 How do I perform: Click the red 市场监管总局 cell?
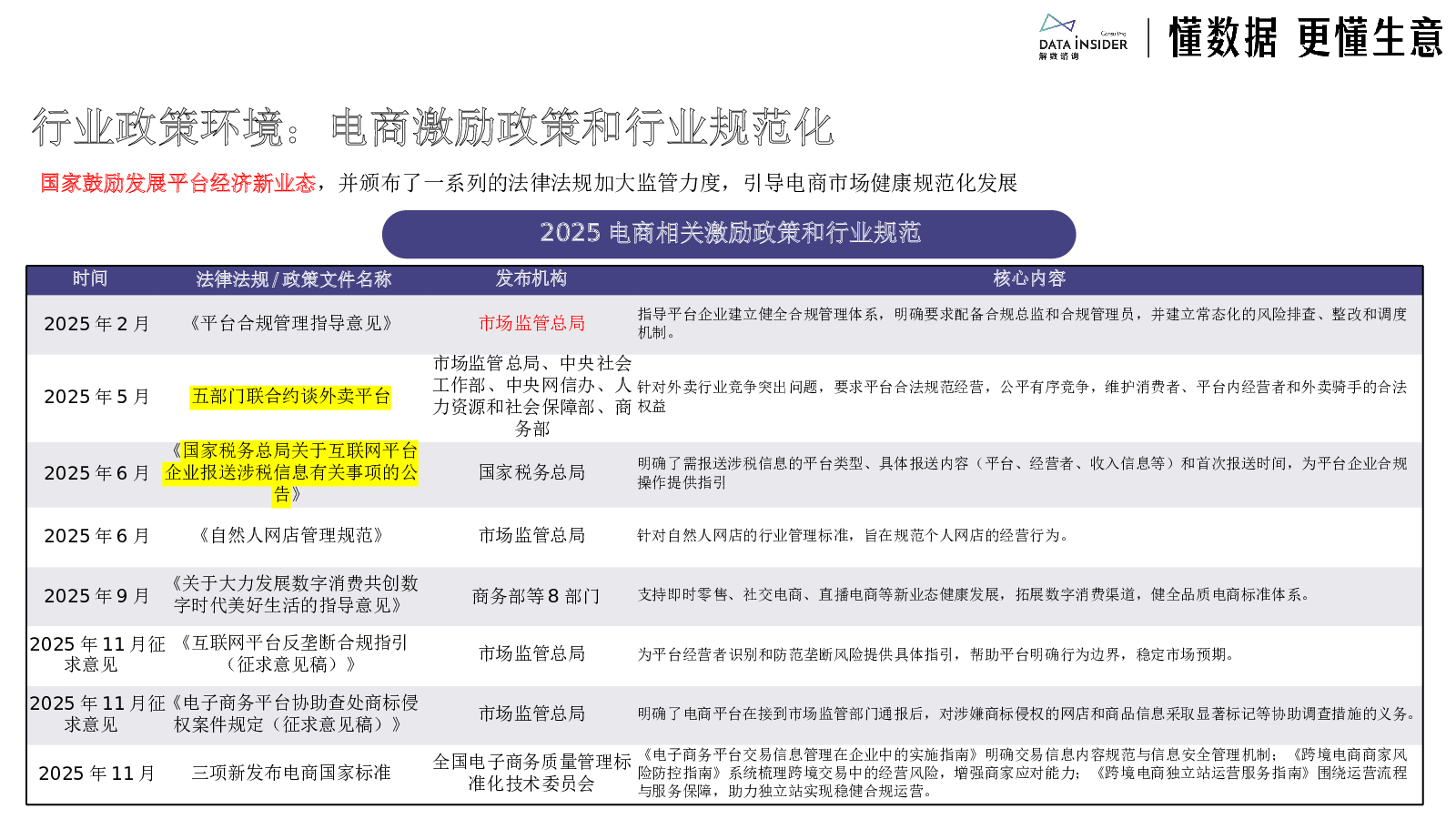pos(531,323)
